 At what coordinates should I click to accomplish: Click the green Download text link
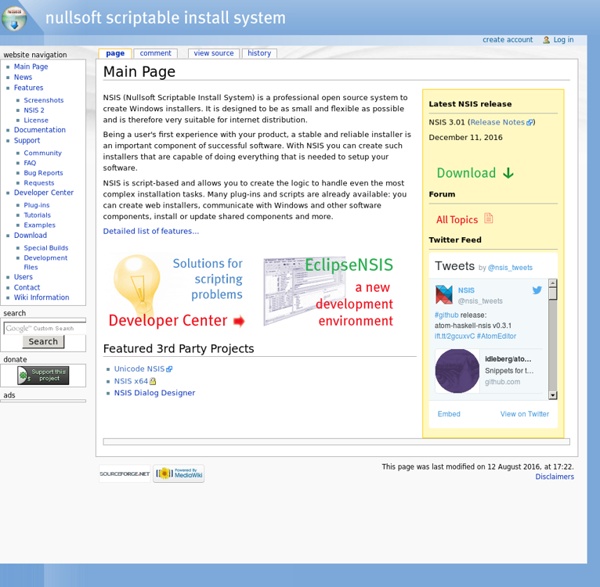click(x=466, y=173)
